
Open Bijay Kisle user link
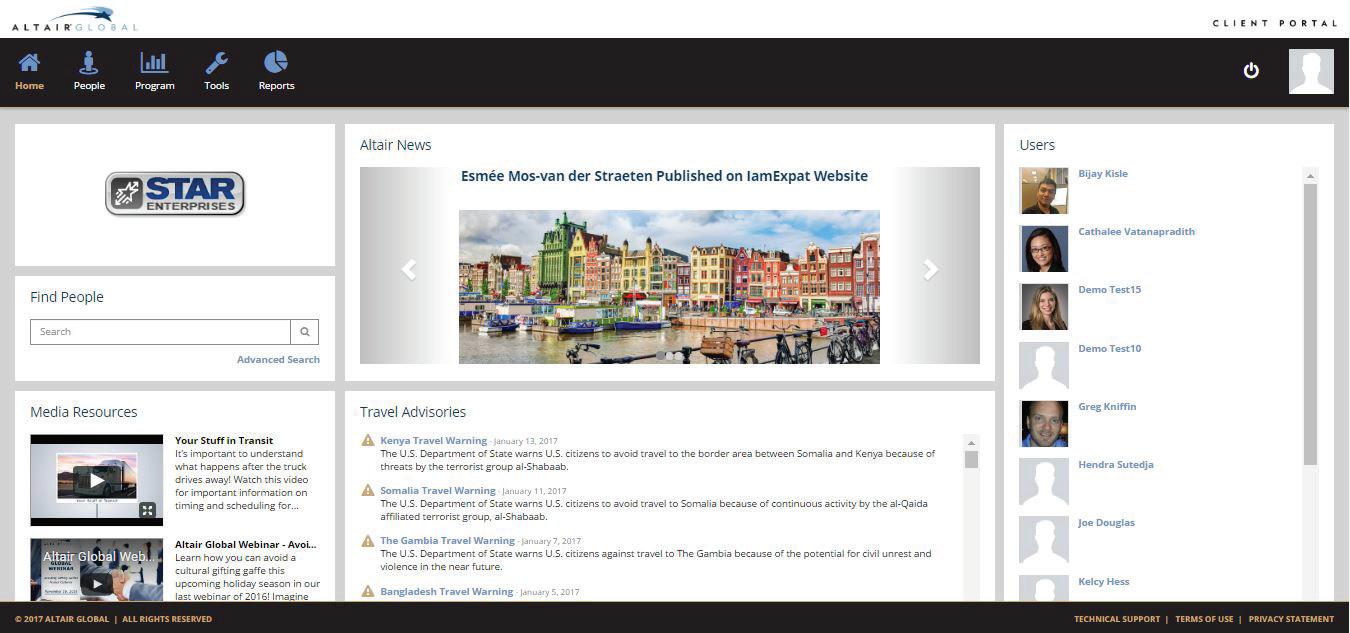pos(1103,174)
